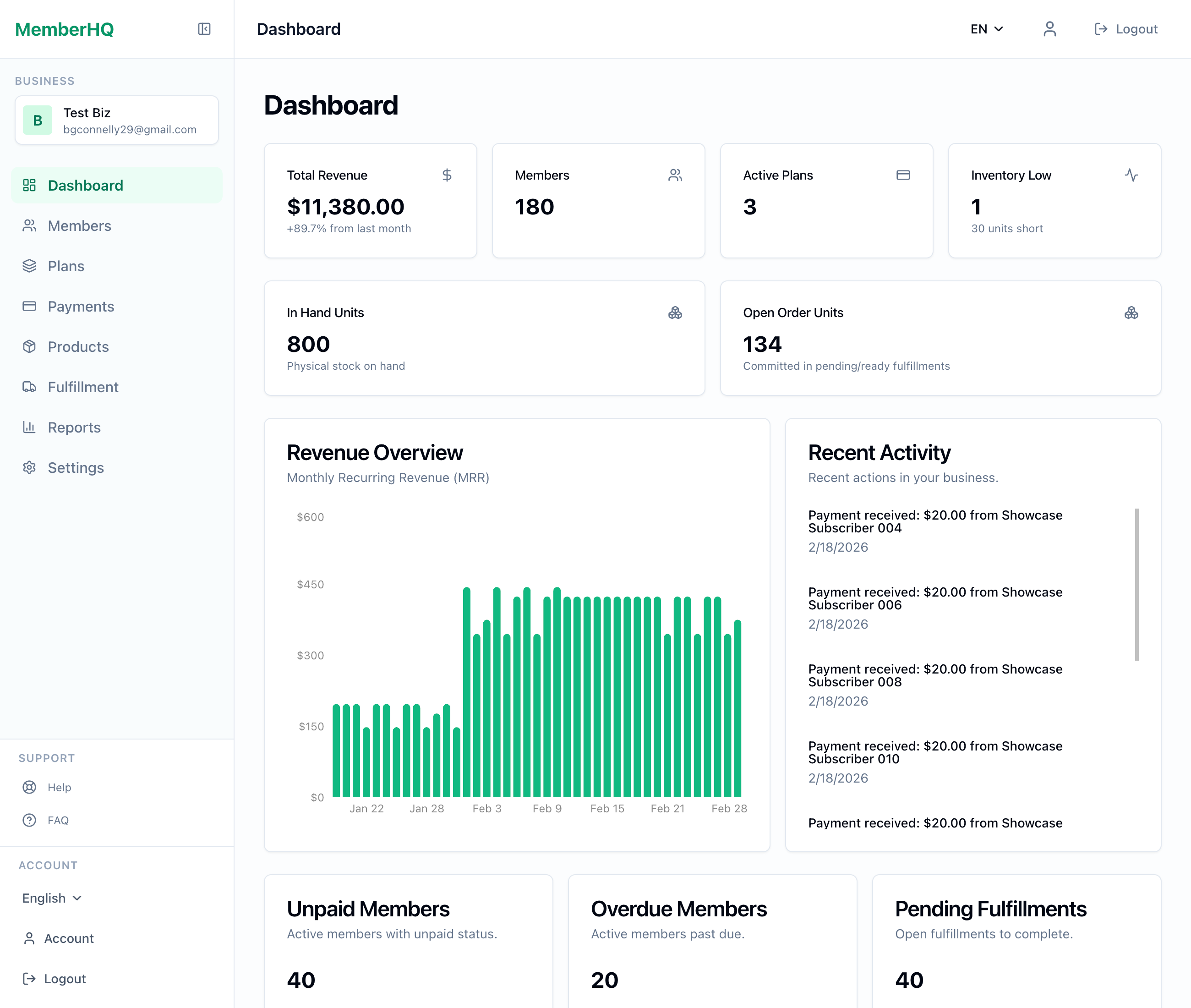Image resolution: width=1191 pixels, height=1008 pixels.
Task: Navigate to the Dashboard menu item
Action: click(85, 185)
